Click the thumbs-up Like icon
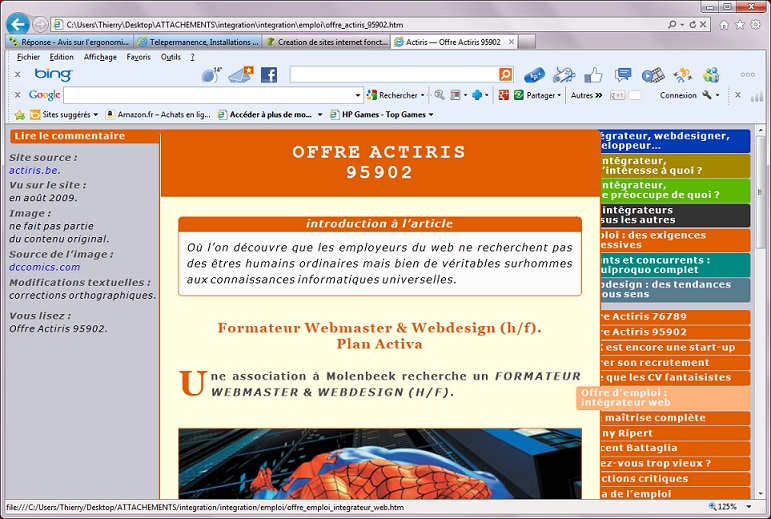Screen dimensions: 771x519 [x=593, y=75]
